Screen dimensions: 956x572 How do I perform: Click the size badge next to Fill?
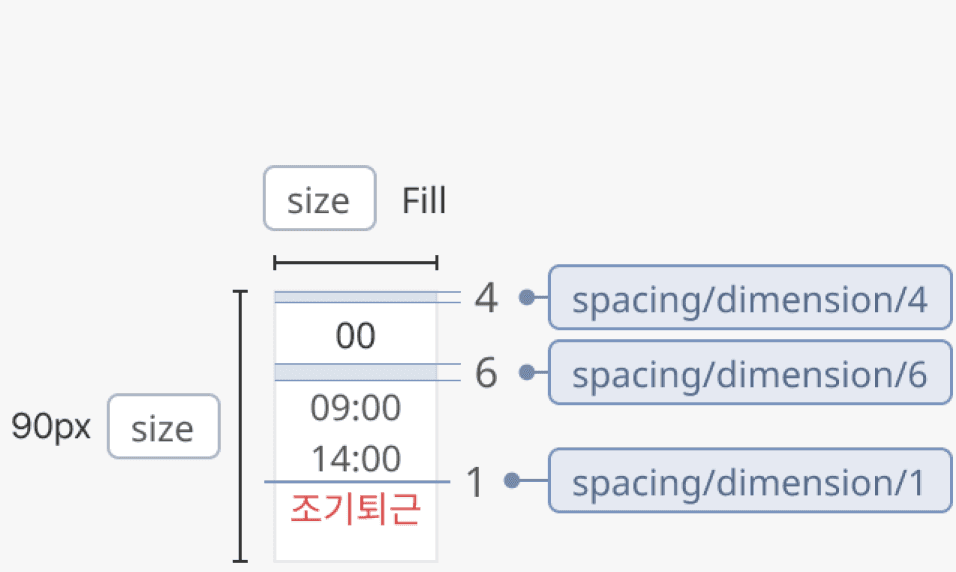point(319,199)
